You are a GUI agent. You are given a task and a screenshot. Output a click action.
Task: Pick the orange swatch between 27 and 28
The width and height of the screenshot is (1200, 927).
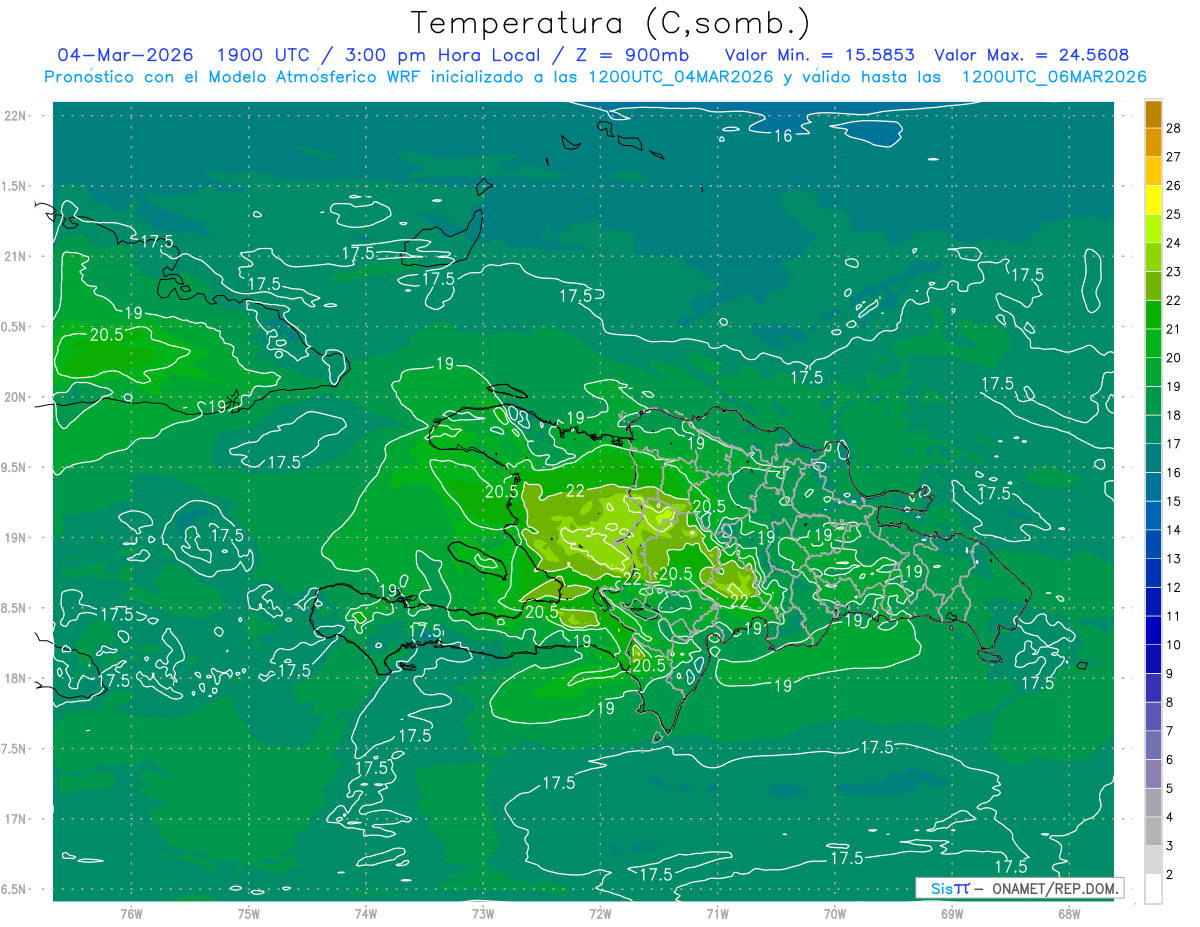(x=1153, y=143)
